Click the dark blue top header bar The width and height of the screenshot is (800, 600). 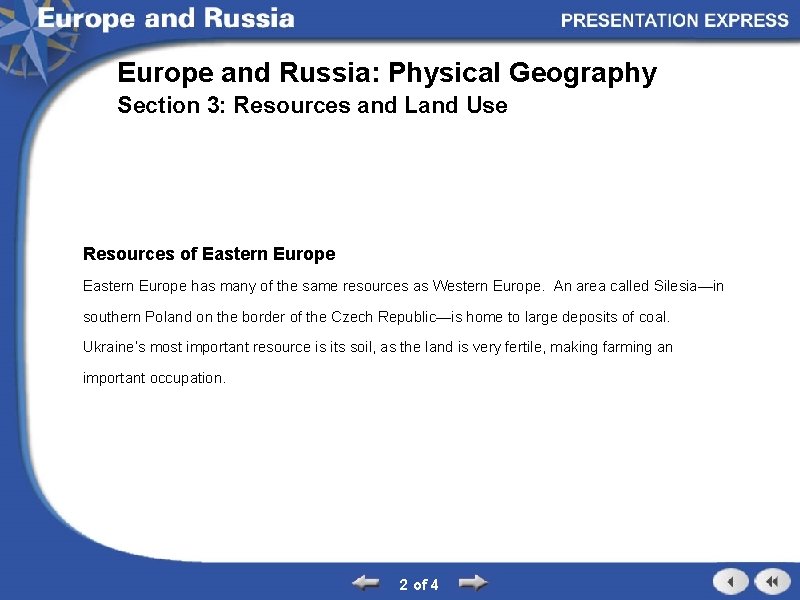click(400, 18)
